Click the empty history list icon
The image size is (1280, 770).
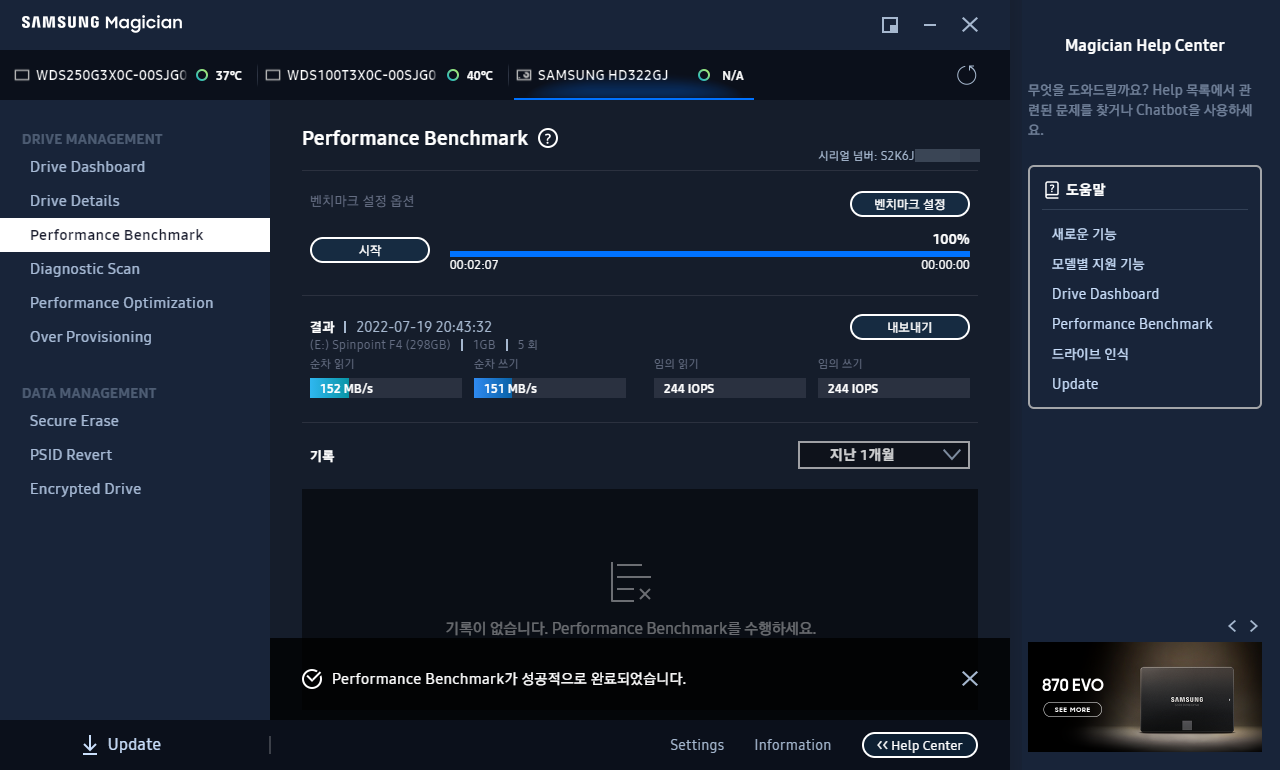(x=631, y=582)
